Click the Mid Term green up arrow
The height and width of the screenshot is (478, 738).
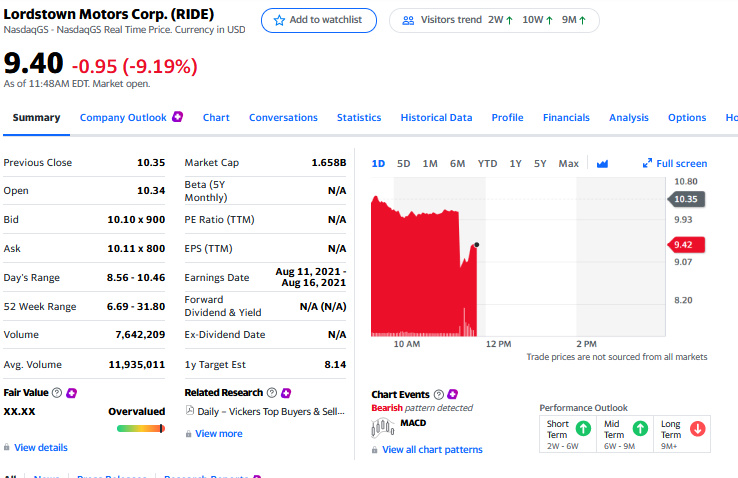pyautogui.click(x=640, y=428)
